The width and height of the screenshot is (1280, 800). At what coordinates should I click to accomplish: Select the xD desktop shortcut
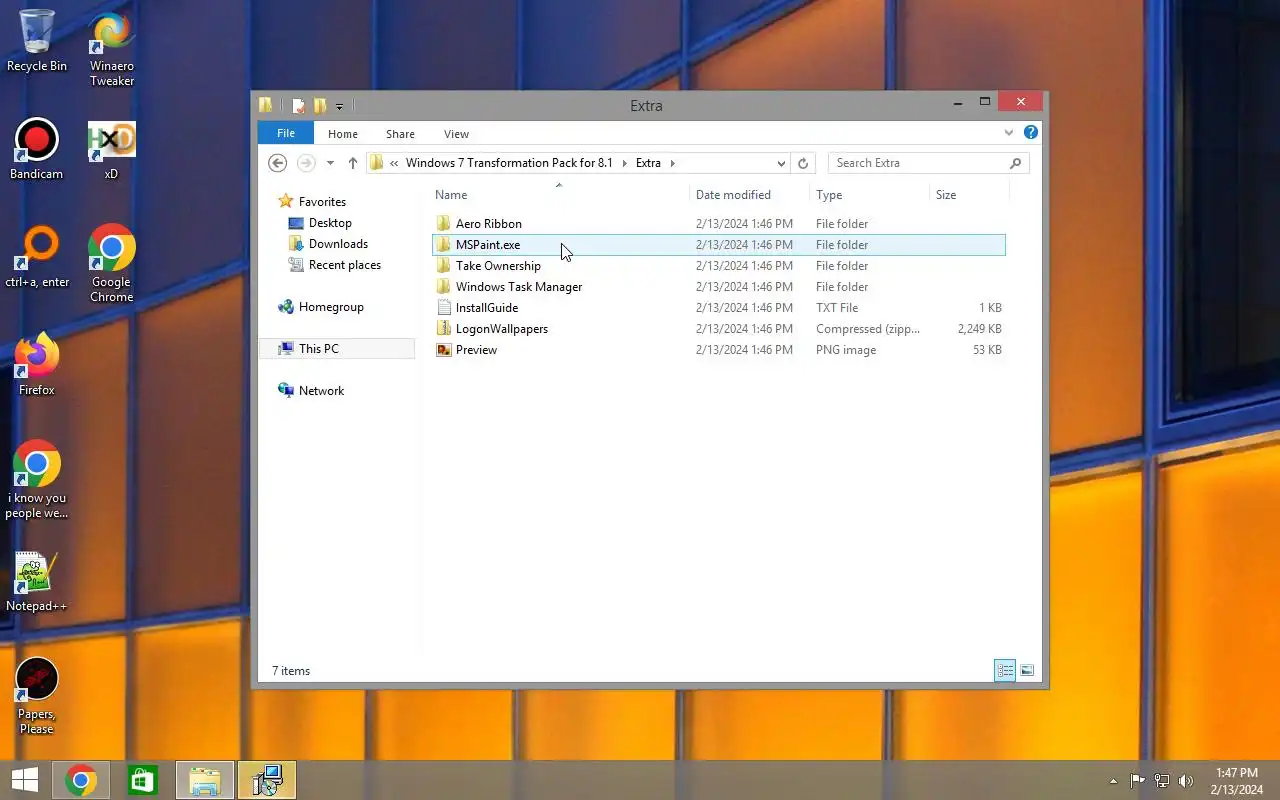[111, 149]
